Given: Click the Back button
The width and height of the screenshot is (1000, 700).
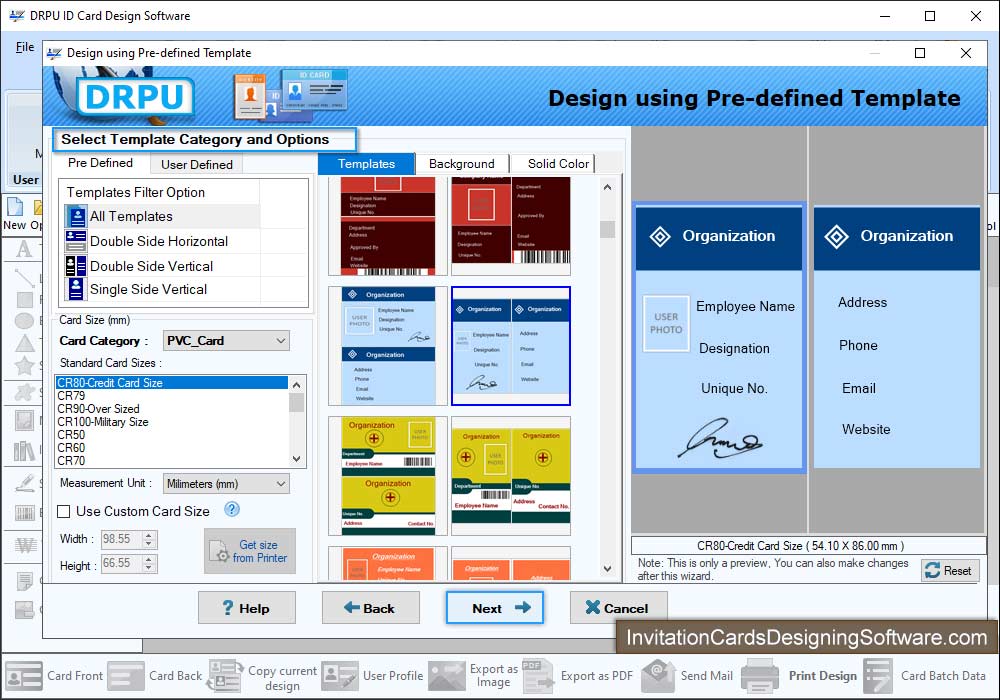Looking at the screenshot, I should (x=371, y=608).
